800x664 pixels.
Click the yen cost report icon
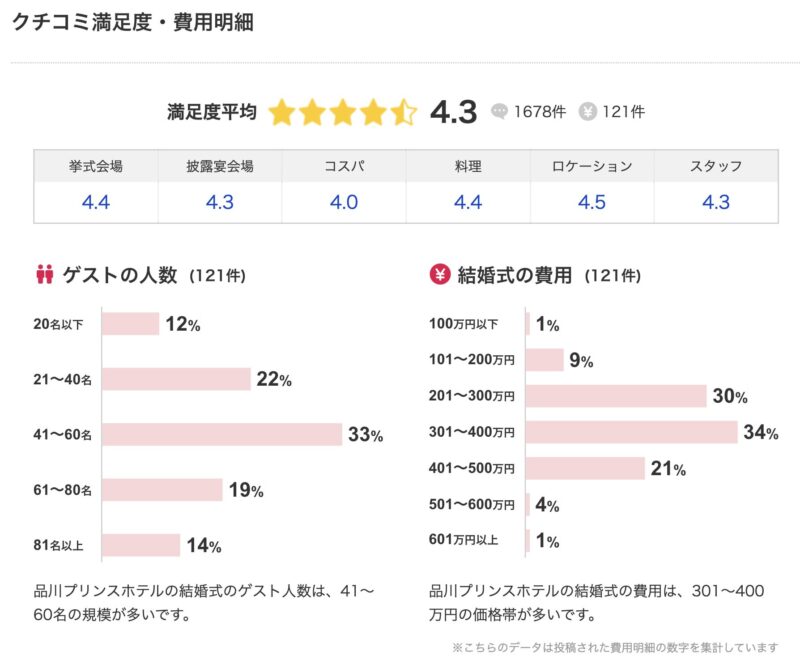pos(588,112)
